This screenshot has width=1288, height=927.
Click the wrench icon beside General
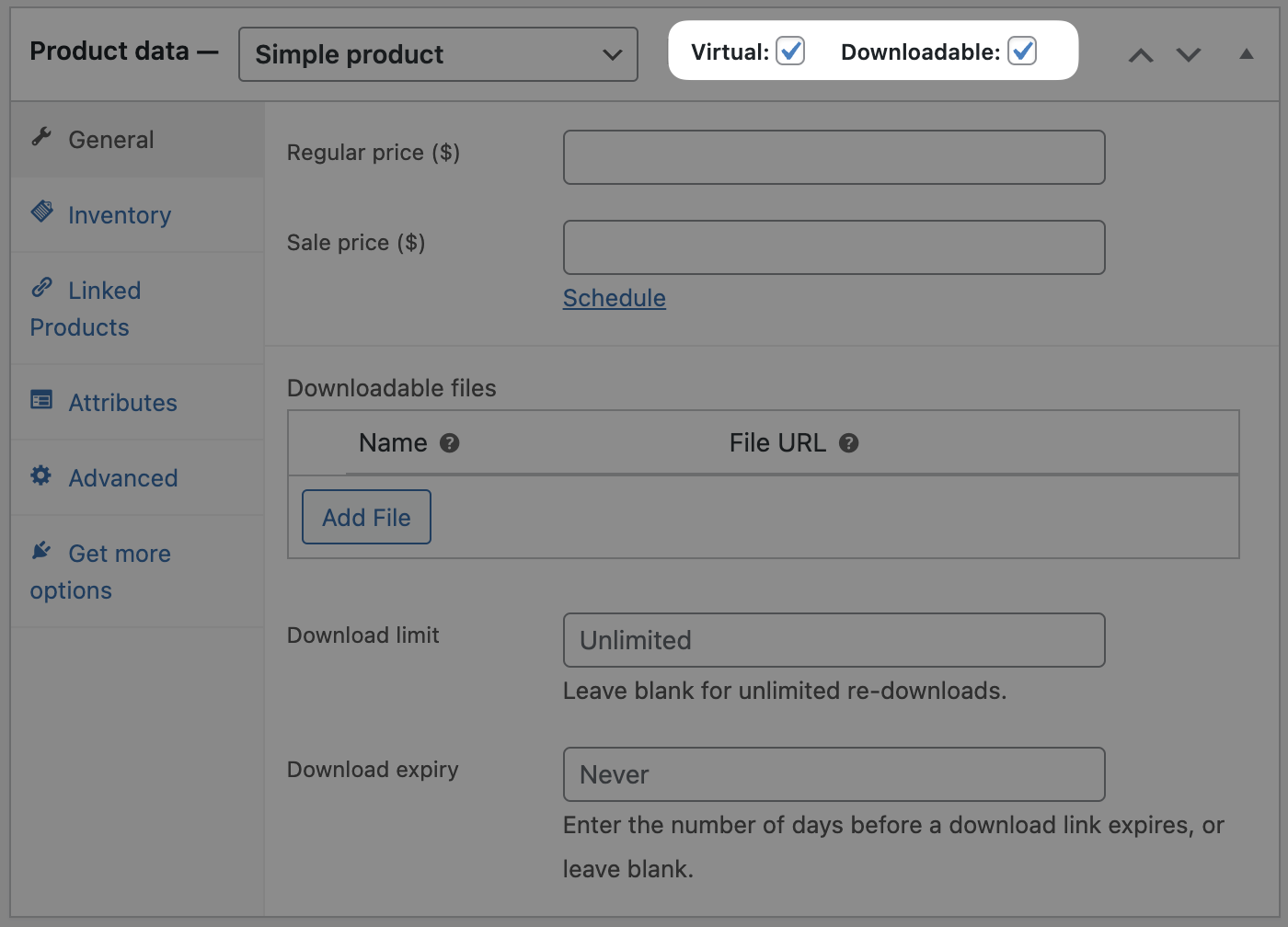(x=41, y=137)
